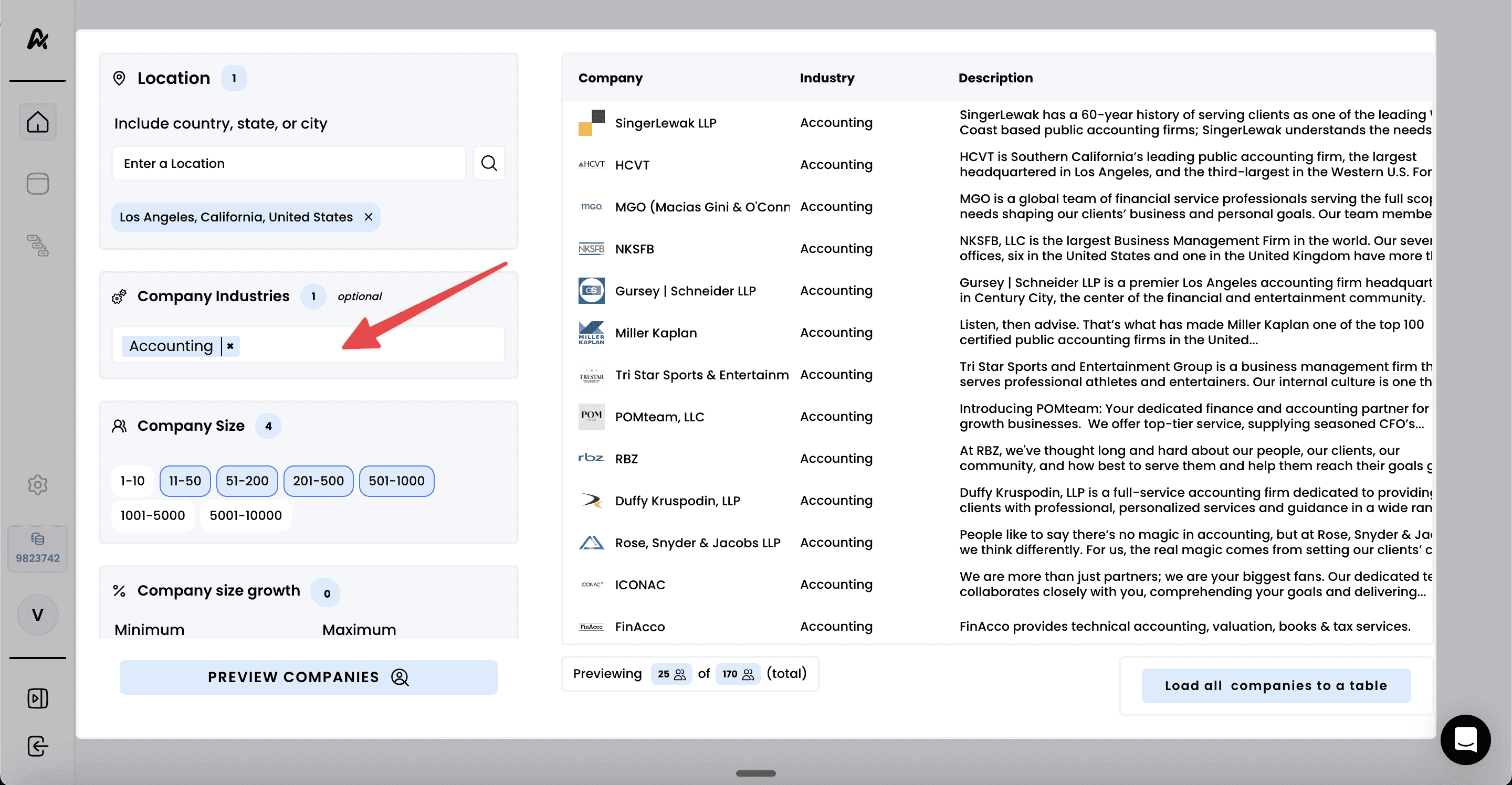Open the user avatar V
The image size is (1512, 785).
pyautogui.click(x=38, y=615)
